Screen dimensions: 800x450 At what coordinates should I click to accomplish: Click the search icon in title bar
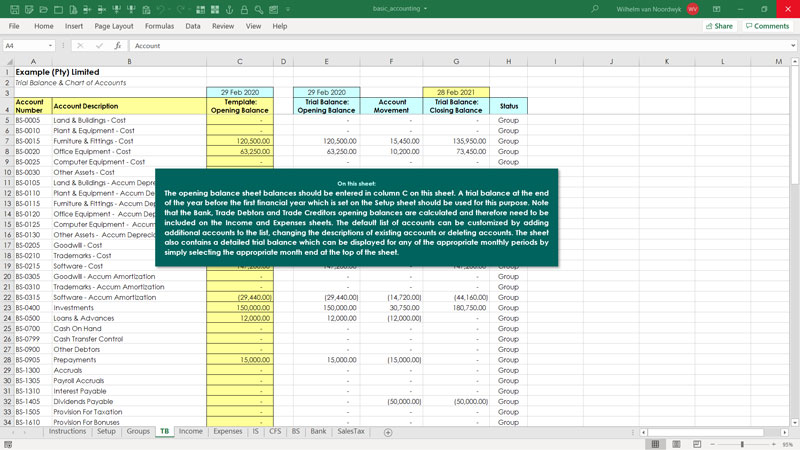coord(595,9)
